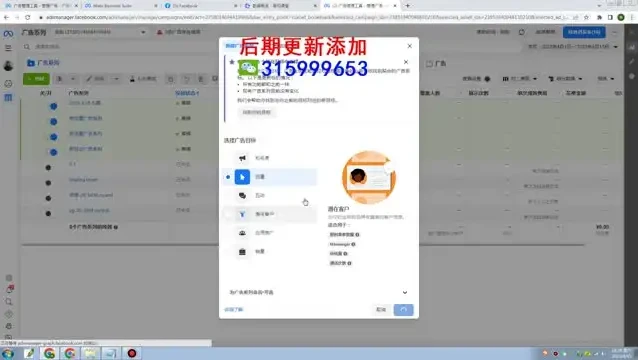Toggle the seventh campaign row switch
This screenshot has height=360, width=638.
click(48, 198)
